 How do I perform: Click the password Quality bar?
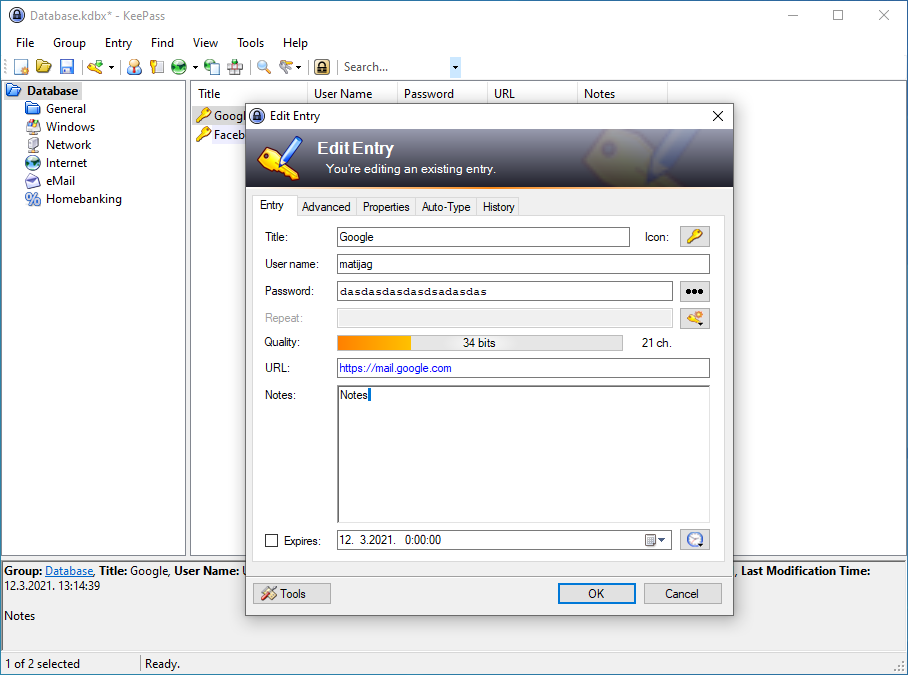[x=479, y=343]
